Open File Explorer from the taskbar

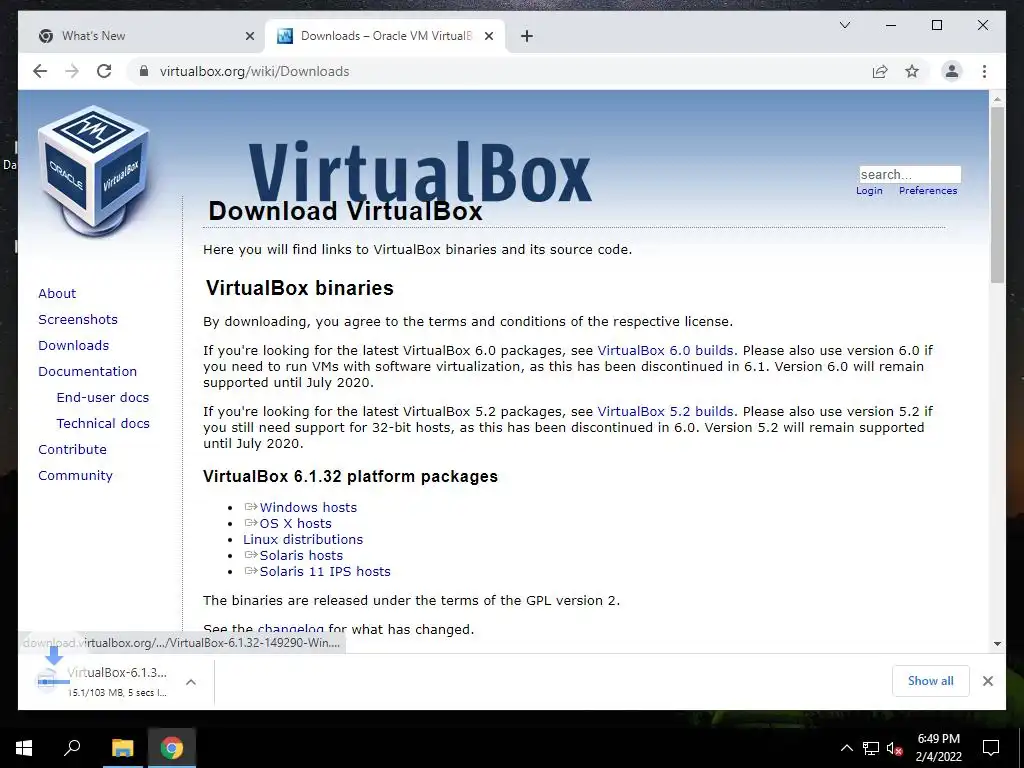click(x=122, y=748)
